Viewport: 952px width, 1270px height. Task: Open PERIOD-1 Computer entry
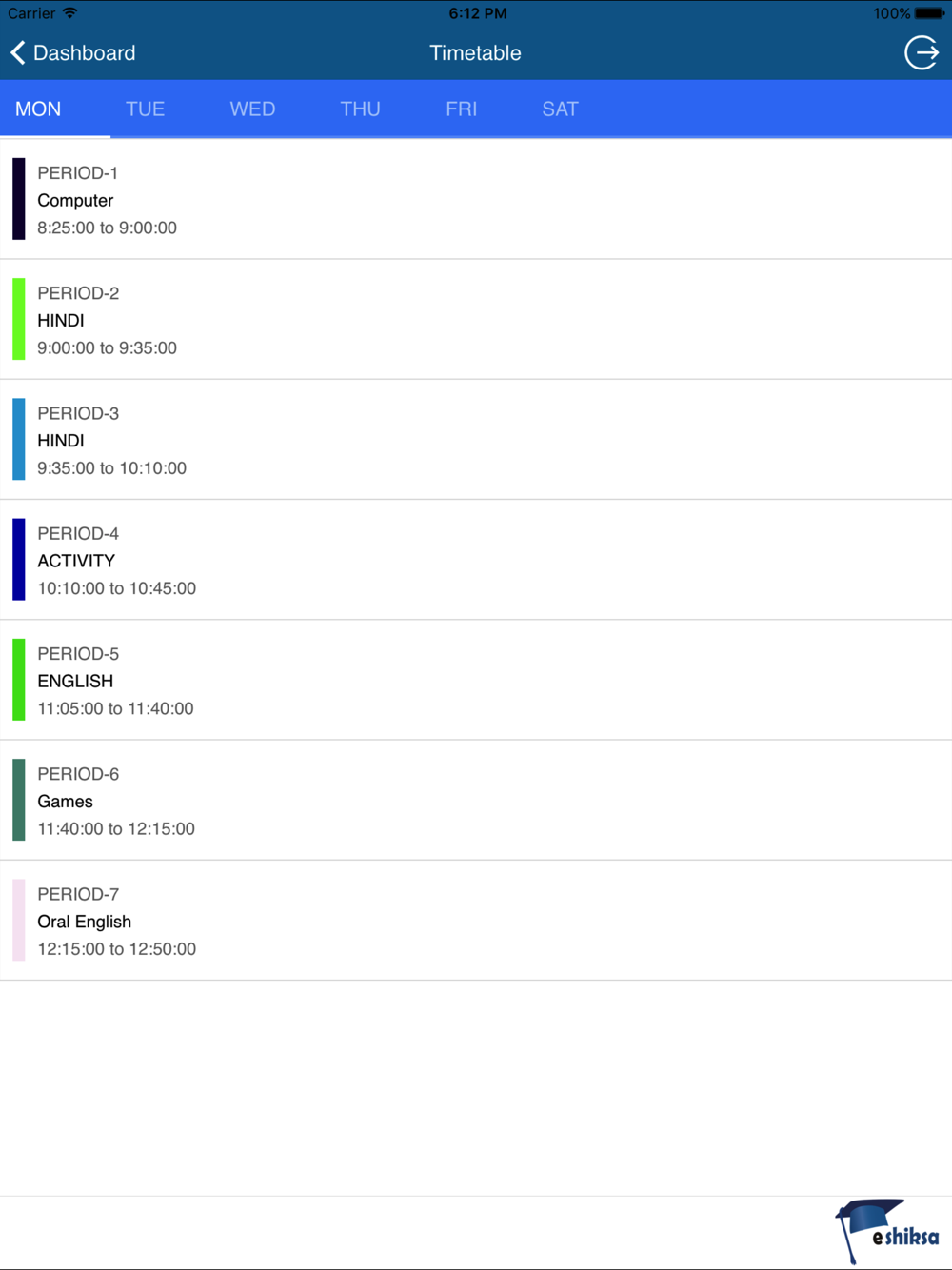[x=476, y=199]
